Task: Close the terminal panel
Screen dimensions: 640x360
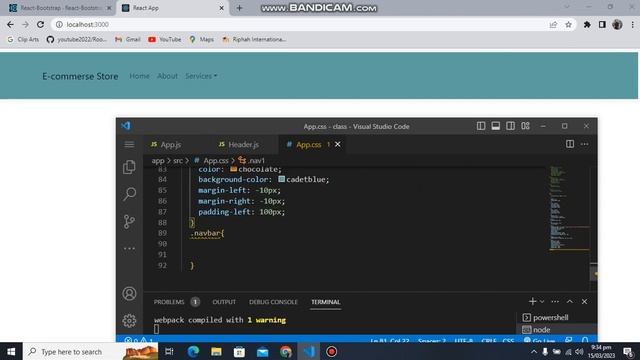Action: [584, 302]
